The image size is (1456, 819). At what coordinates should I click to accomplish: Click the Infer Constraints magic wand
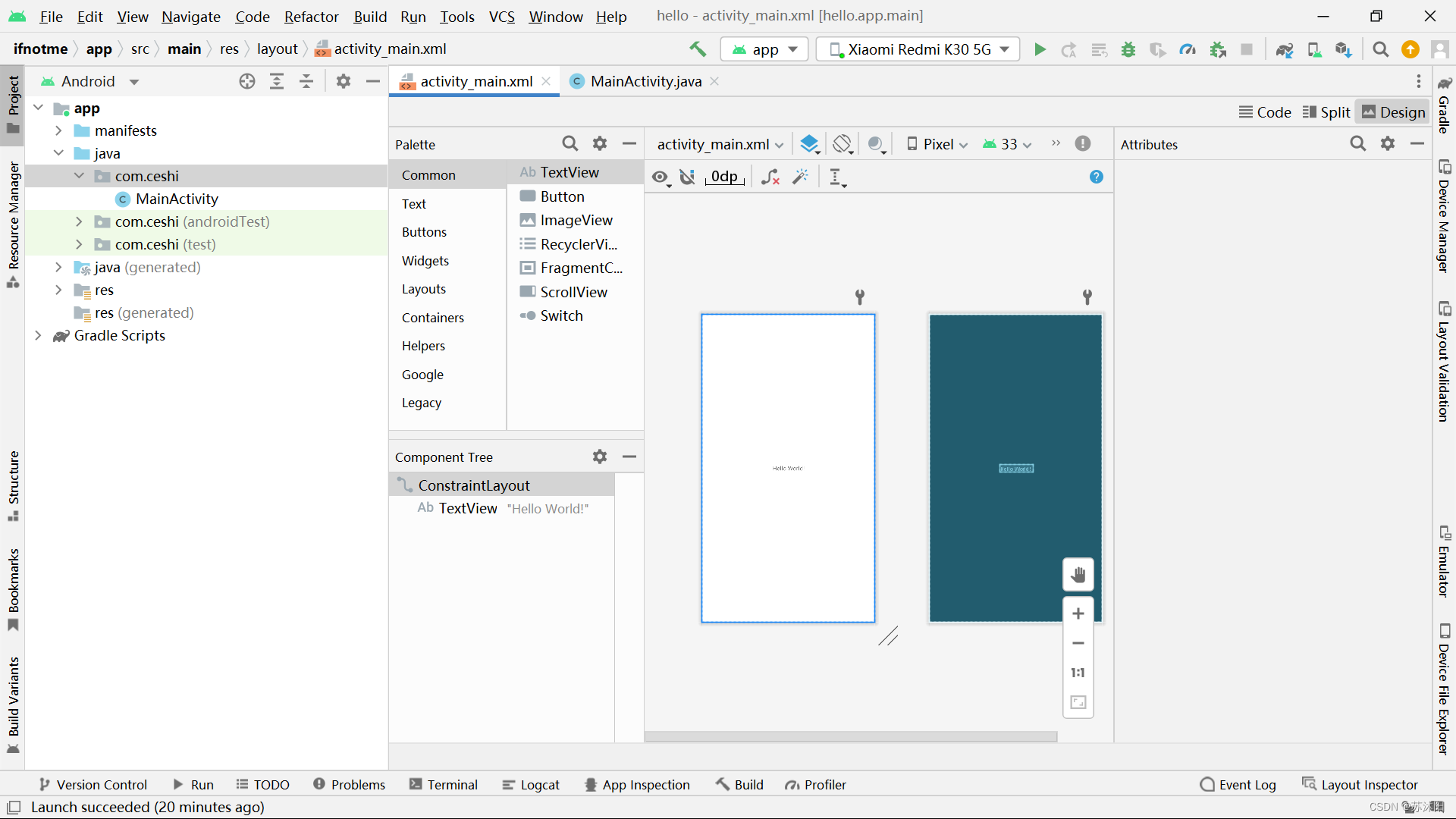pos(801,177)
